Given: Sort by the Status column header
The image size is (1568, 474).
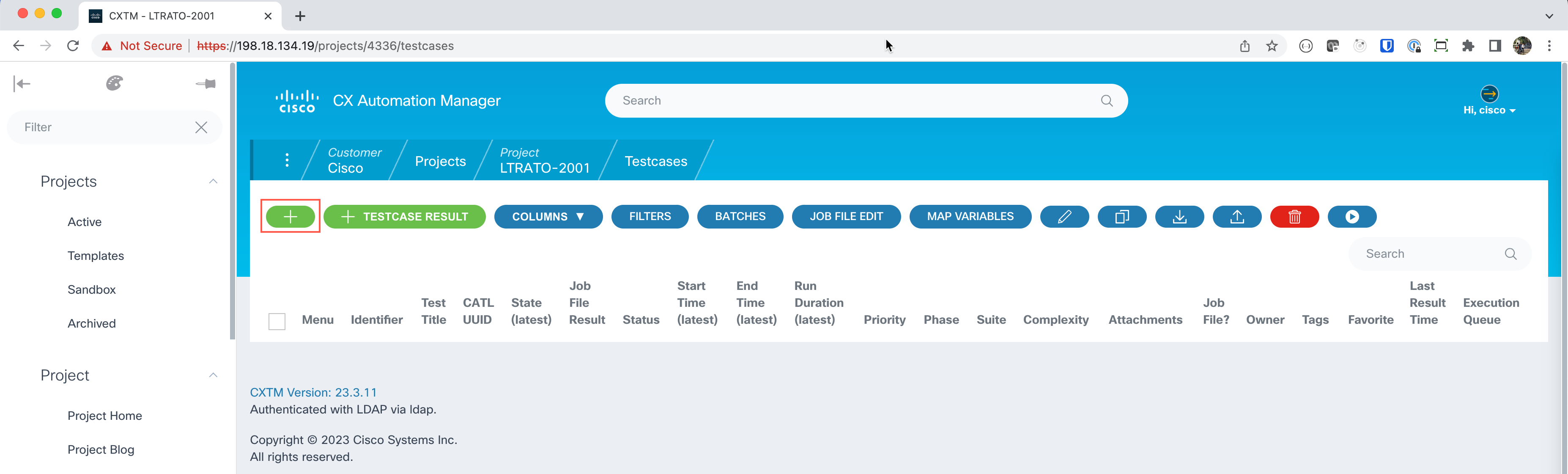Looking at the screenshot, I should pyautogui.click(x=641, y=320).
